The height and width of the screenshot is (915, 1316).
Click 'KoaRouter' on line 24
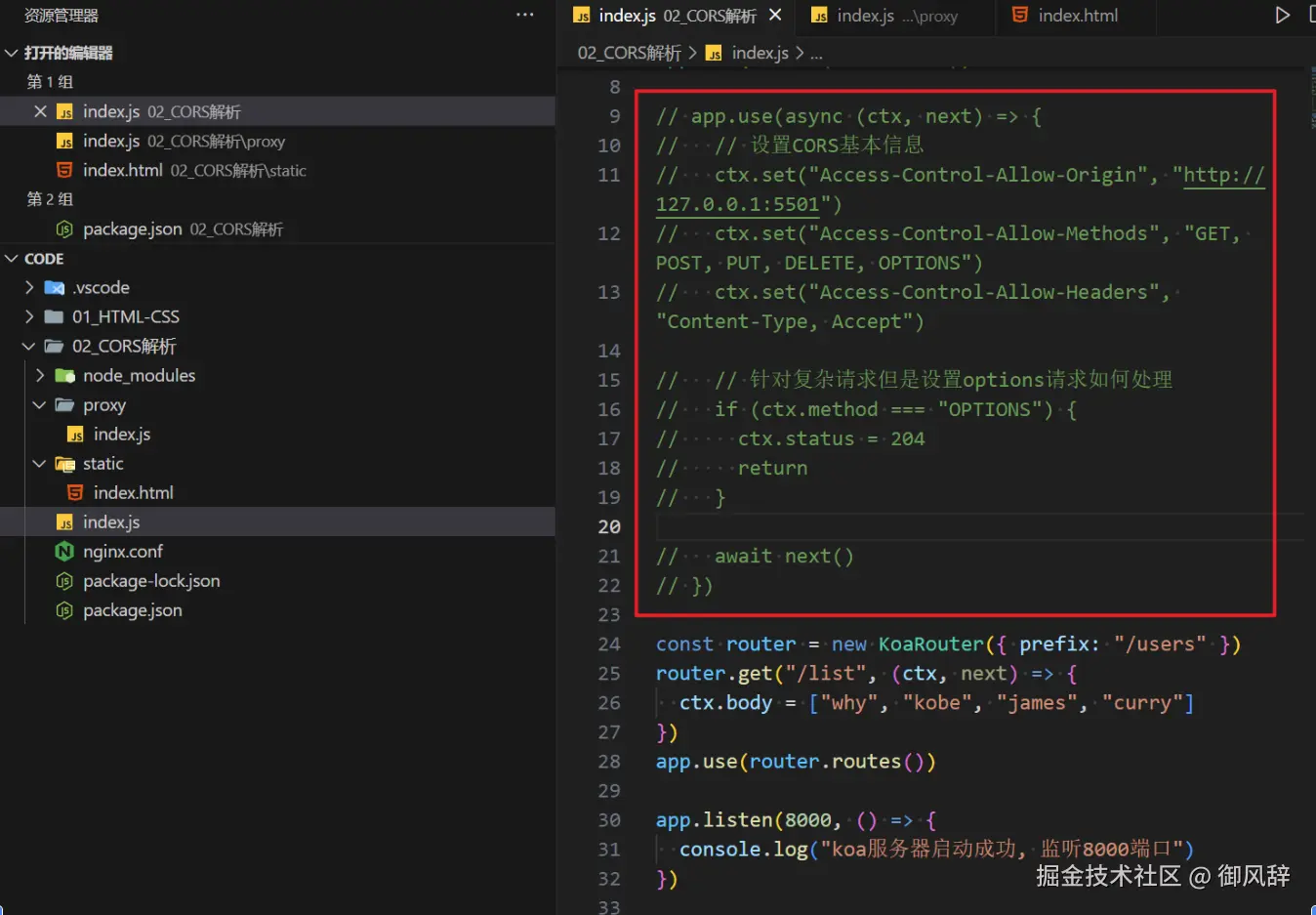(x=931, y=645)
